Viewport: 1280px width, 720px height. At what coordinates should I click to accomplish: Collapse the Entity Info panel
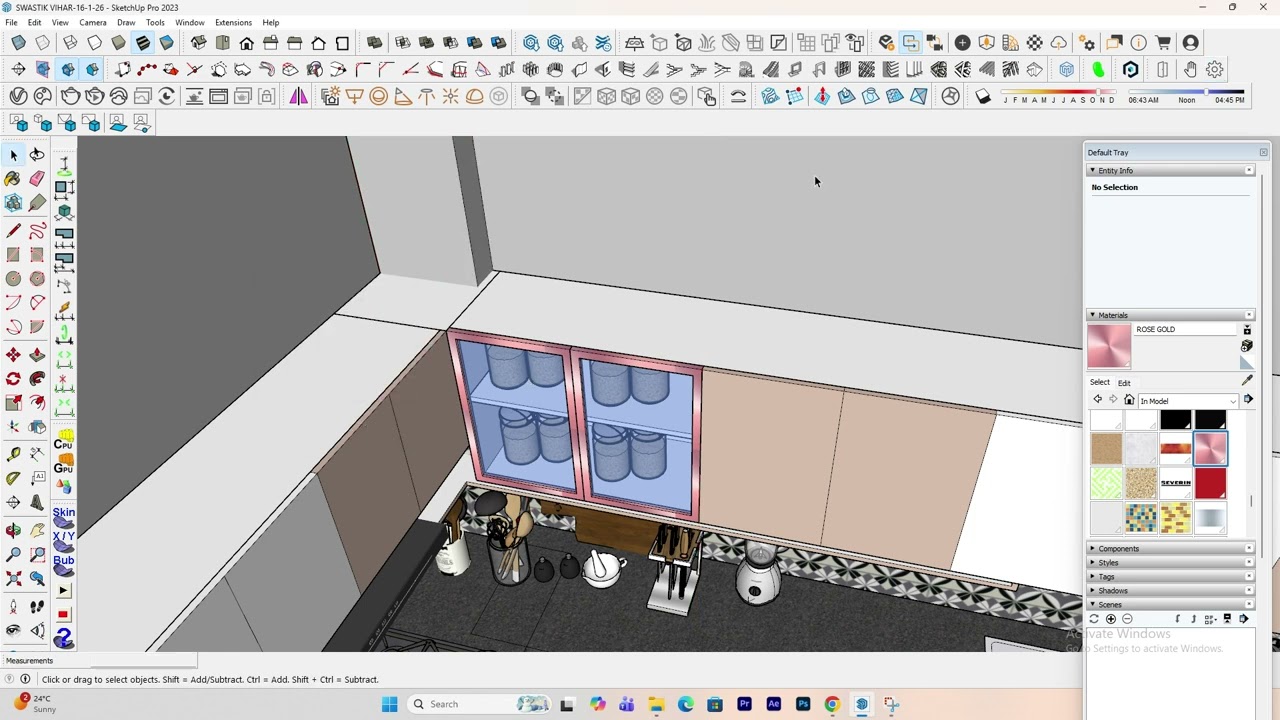click(1170, 171)
